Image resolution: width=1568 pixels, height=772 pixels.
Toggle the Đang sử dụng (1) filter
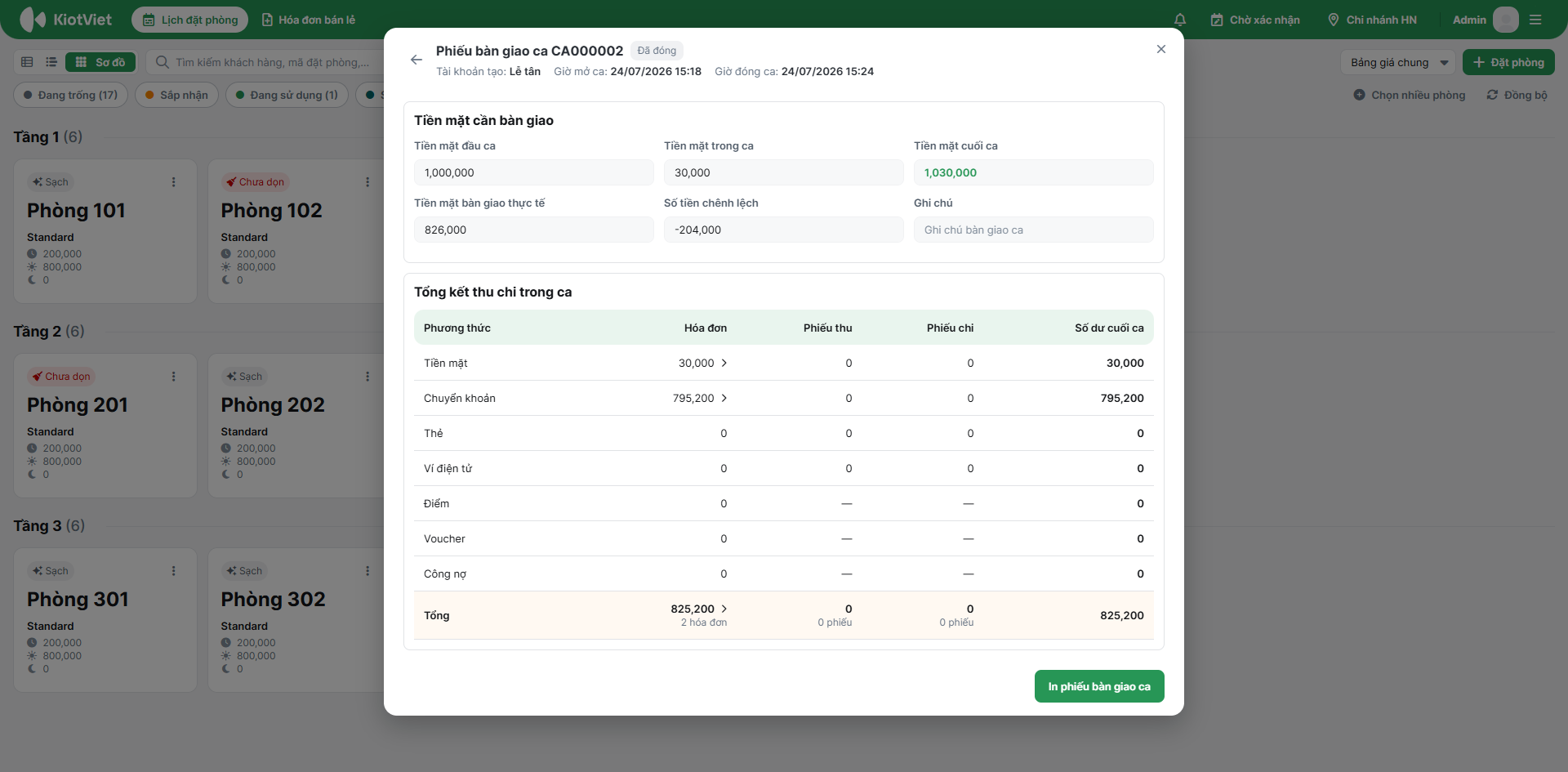[287, 95]
